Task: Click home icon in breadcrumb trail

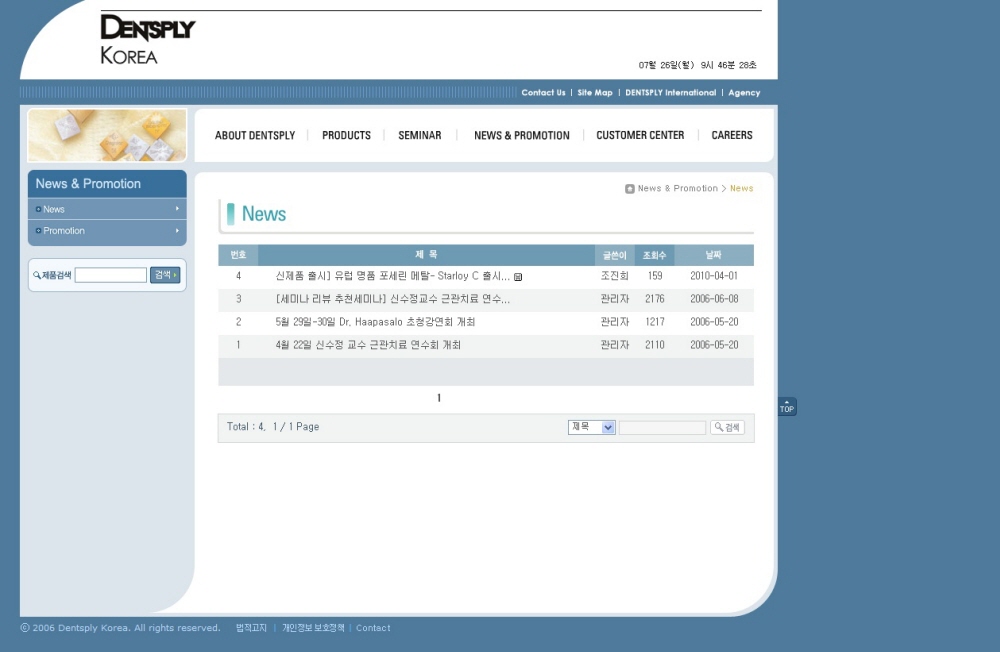Action: 629,188
